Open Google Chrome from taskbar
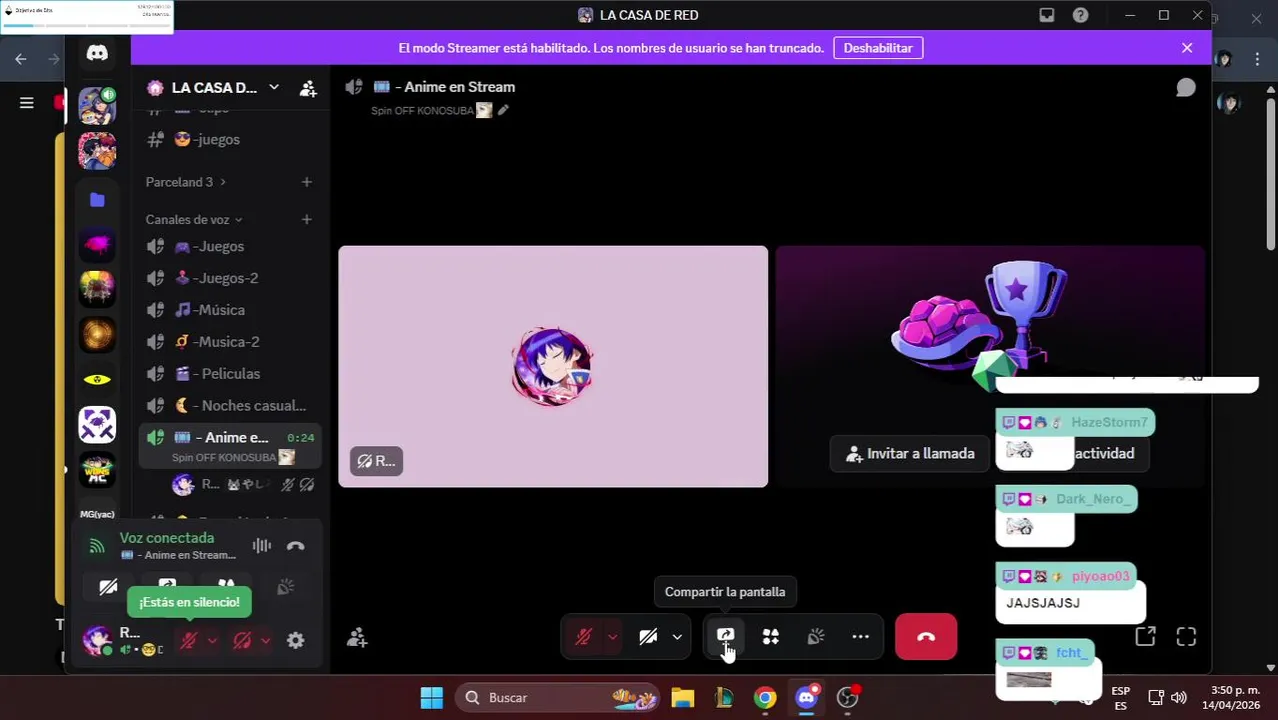Image resolution: width=1278 pixels, height=720 pixels. click(765, 697)
